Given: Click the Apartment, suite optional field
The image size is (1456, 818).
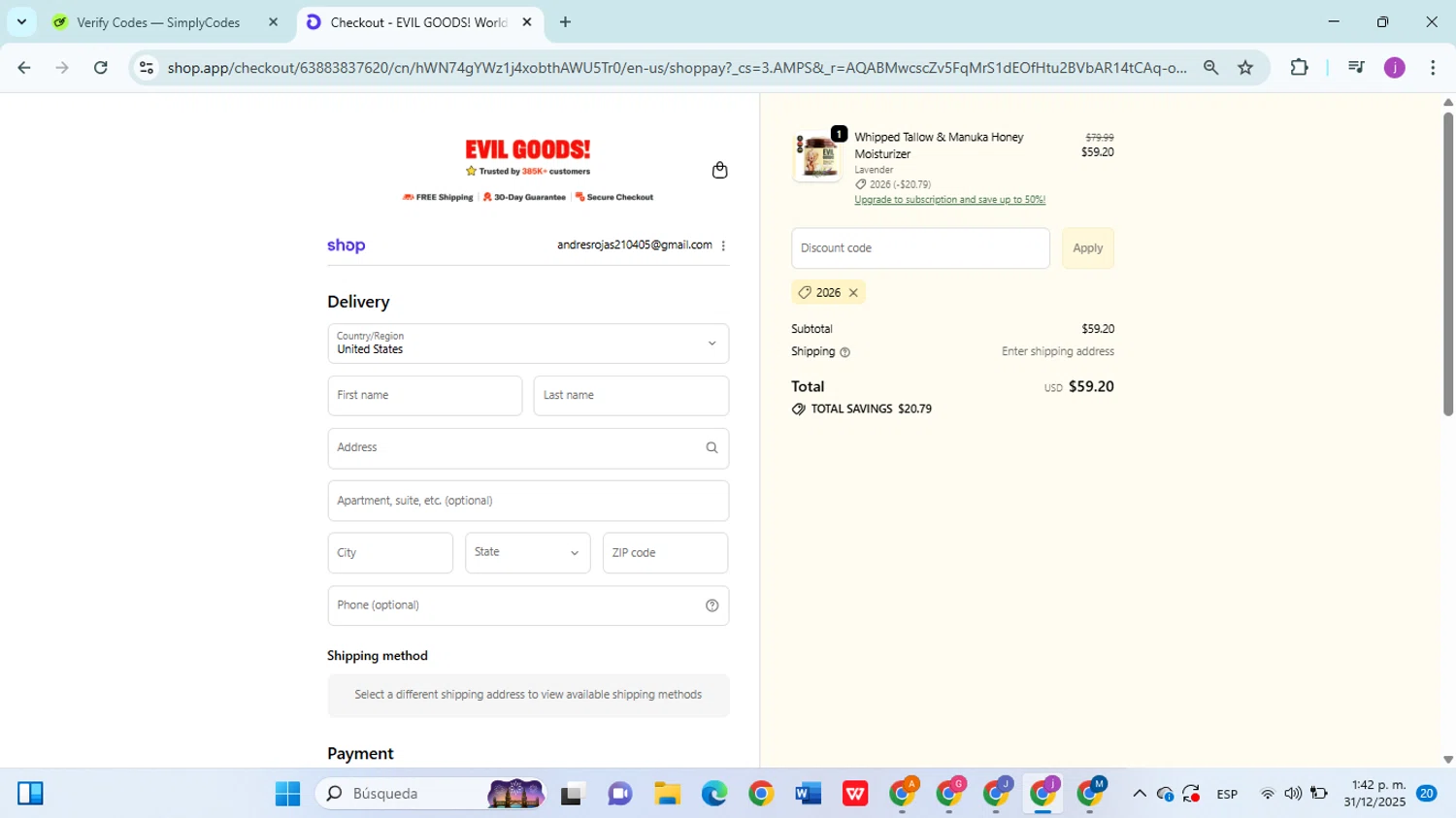Looking at the screenshot, I should coord(528,501).
